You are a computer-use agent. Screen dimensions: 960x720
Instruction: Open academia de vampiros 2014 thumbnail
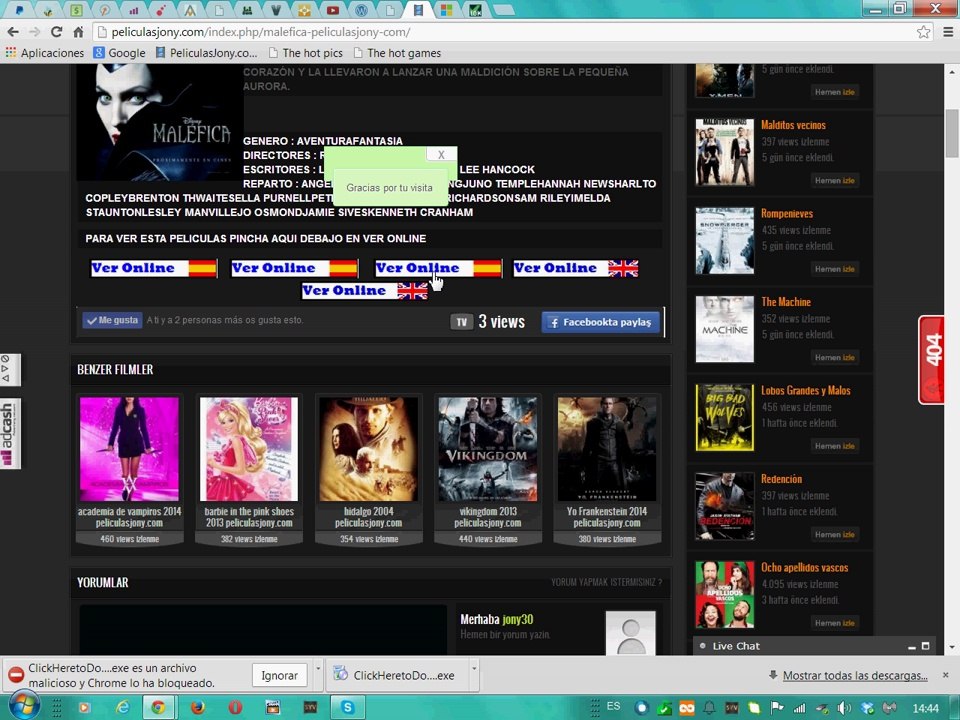click(129, 449)
